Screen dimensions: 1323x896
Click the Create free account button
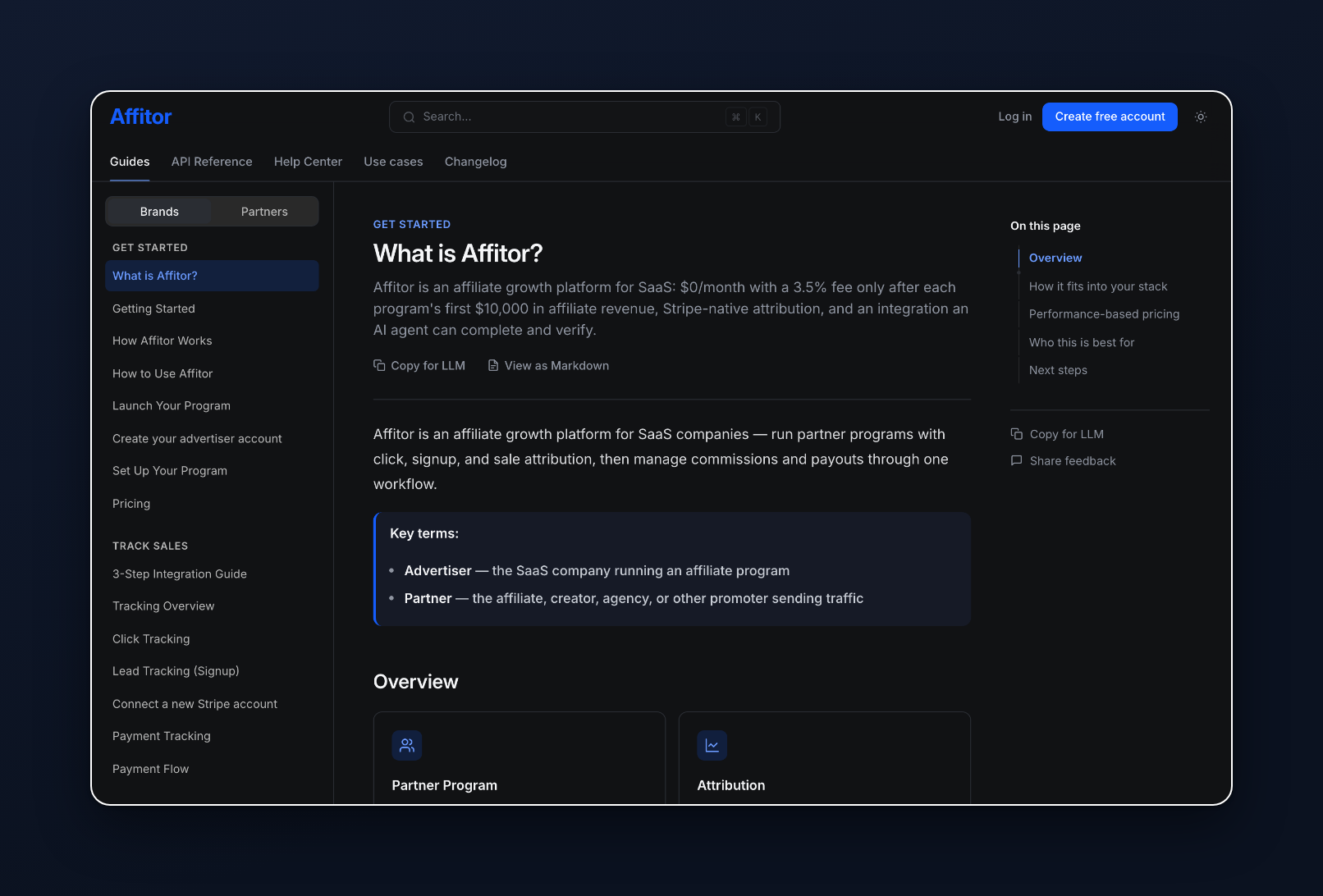pos(1110,117)
